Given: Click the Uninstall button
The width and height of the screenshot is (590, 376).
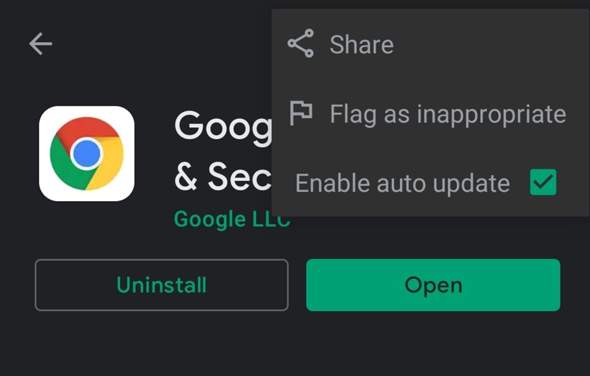Looking at the screenshot, I should click(161, 285).
